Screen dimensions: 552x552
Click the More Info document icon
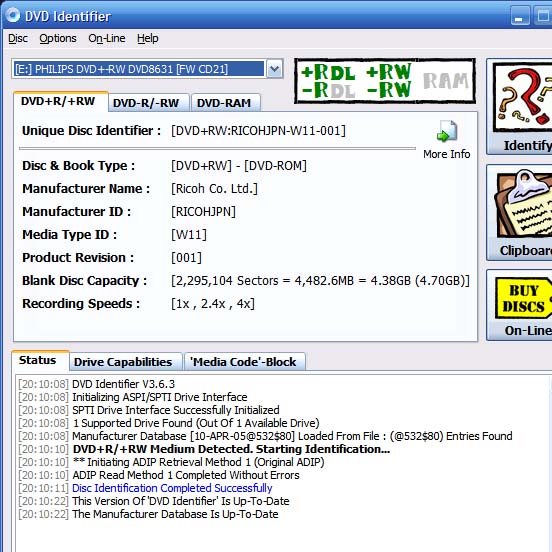click(x=447, y=131)
